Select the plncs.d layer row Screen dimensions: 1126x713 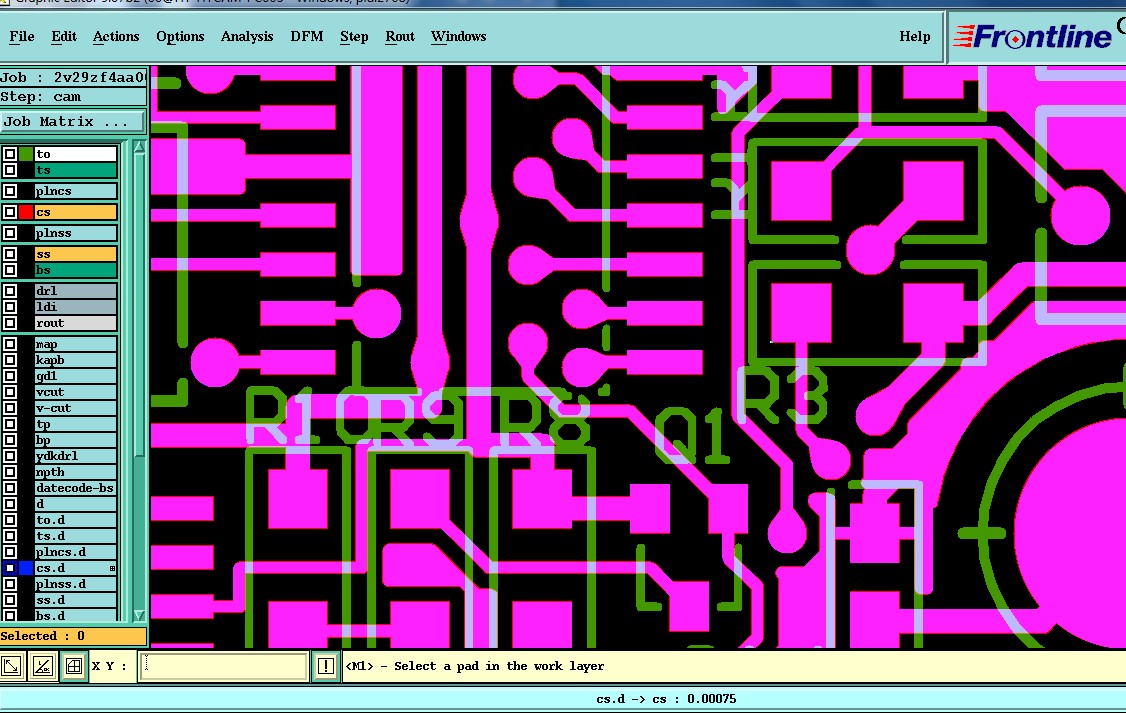pos(75,552)
